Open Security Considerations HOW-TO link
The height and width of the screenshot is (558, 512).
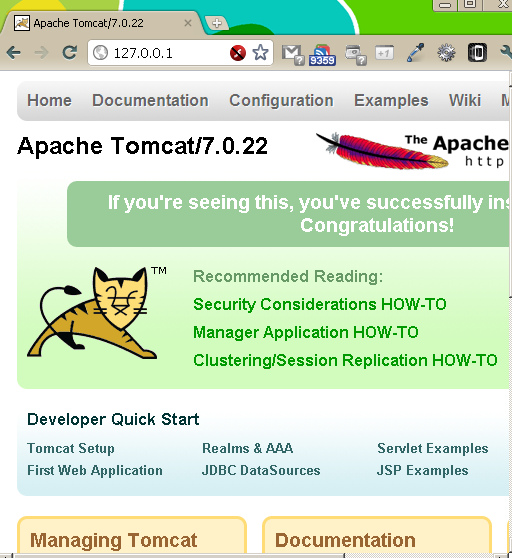pos(320,305)
